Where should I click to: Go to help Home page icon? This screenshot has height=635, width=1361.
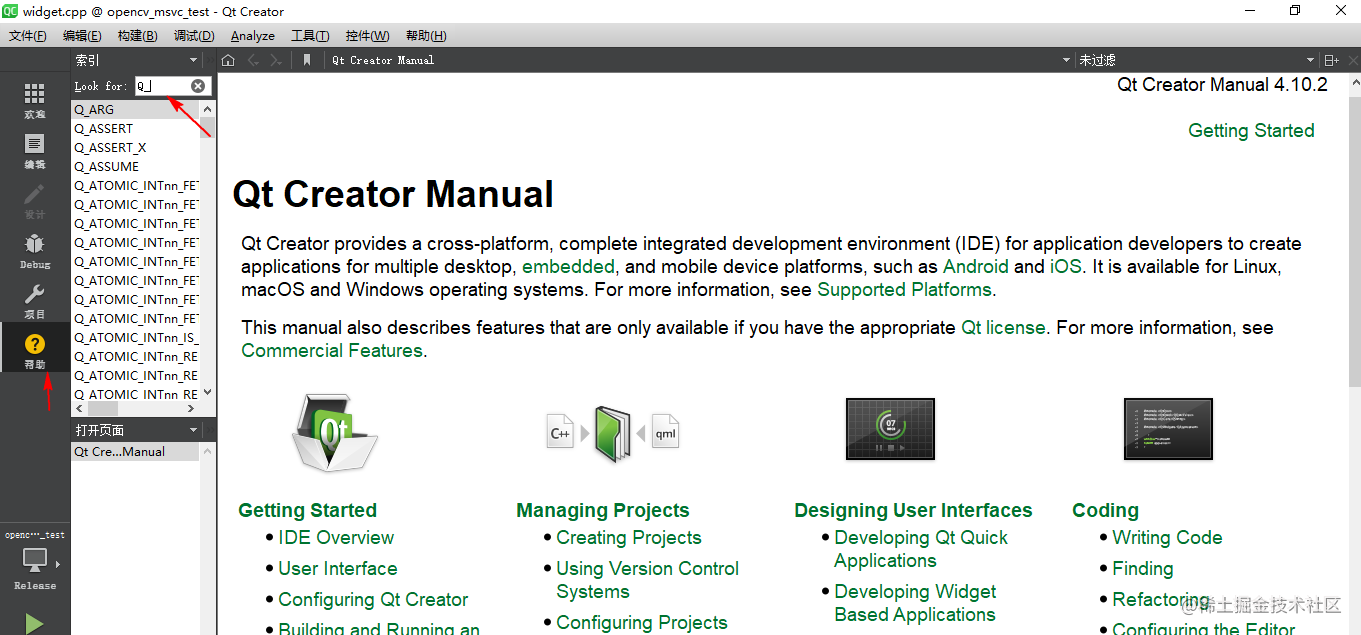click(228, 60)
